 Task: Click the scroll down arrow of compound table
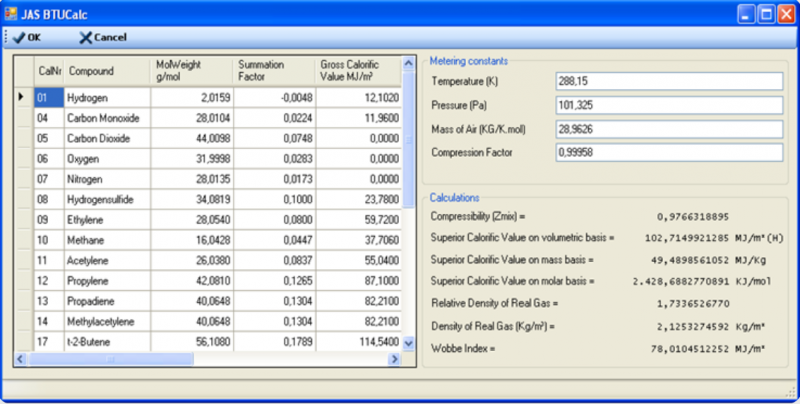pyautogui.click(x=408, y=344)
